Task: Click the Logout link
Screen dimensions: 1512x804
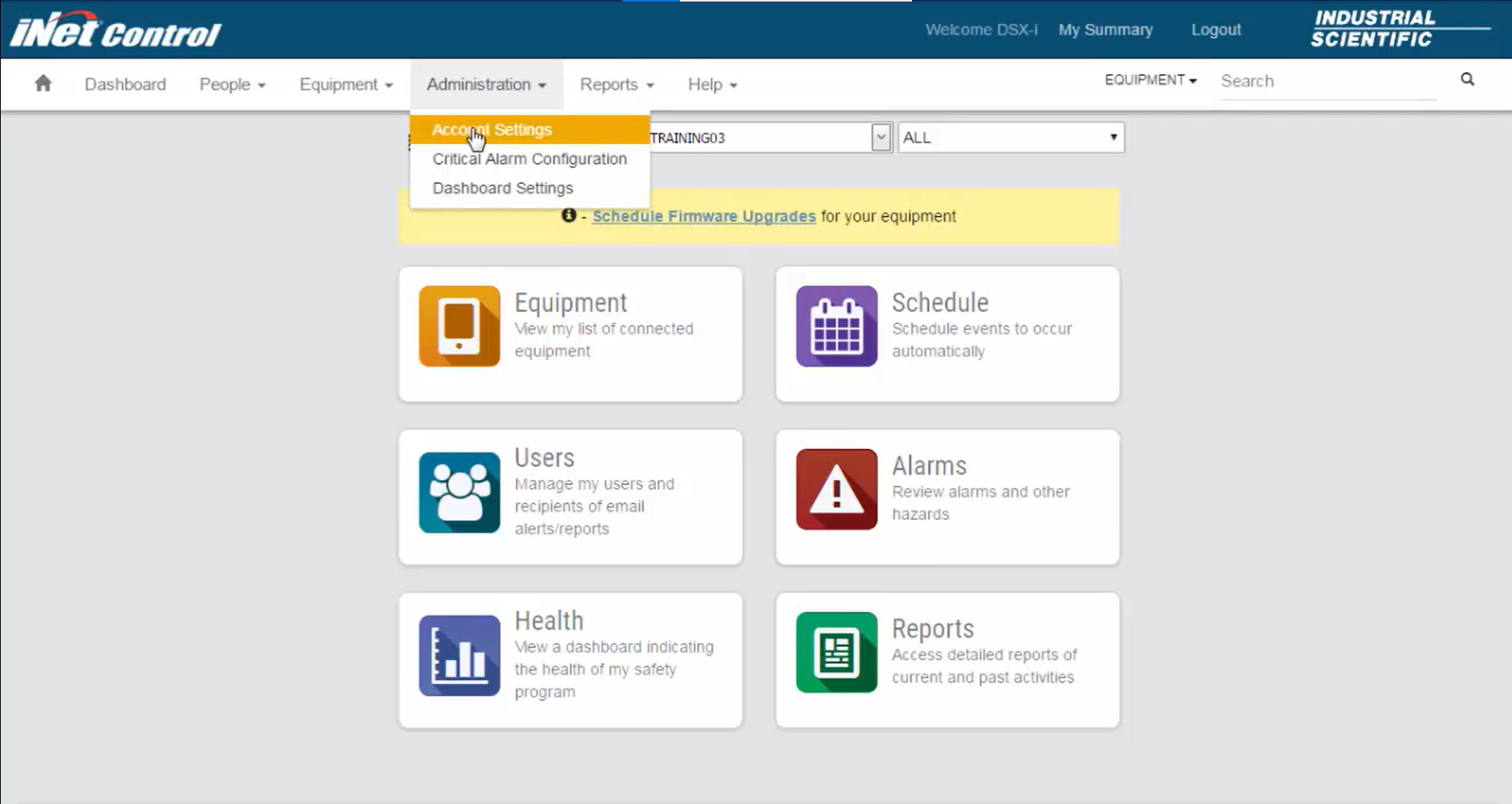Action: (x=1215, y=30)
